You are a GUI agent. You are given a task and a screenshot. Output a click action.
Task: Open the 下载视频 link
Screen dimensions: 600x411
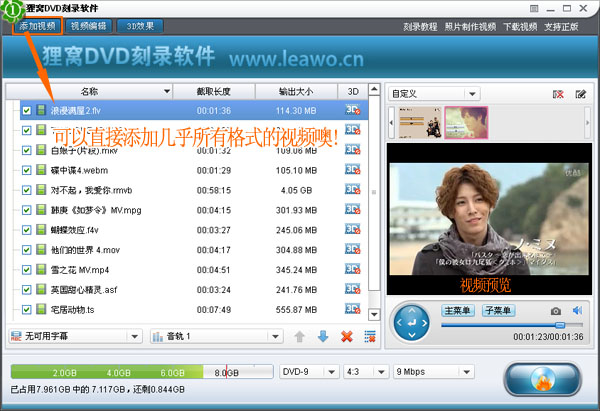520,27
